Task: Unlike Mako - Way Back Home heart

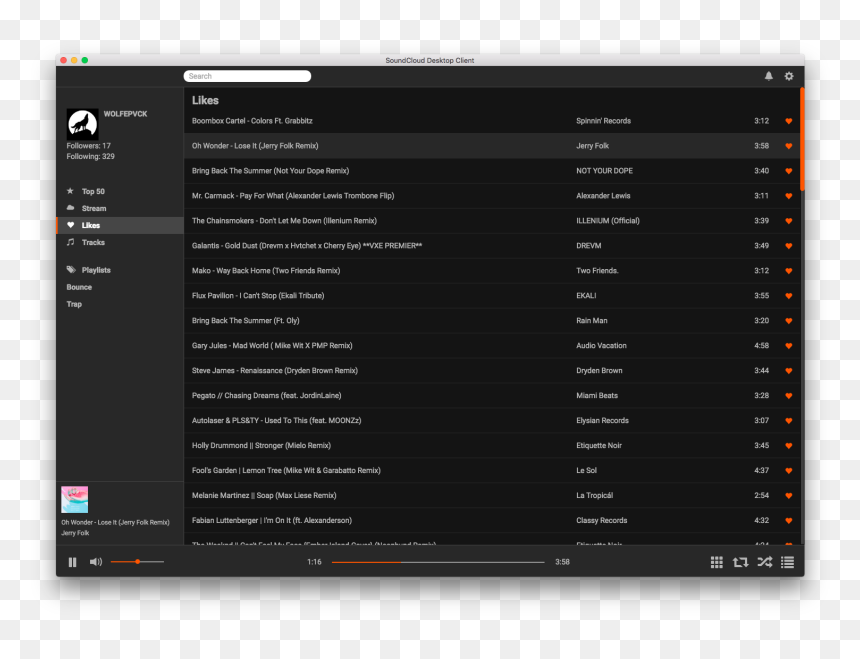Action: pos(789,271)
